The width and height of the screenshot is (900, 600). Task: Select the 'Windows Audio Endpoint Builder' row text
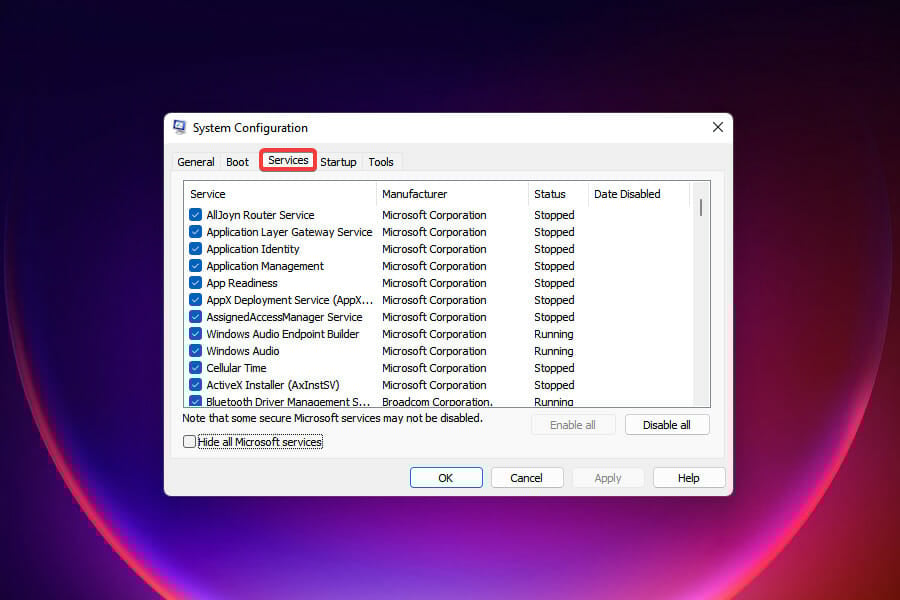point(282,334)
